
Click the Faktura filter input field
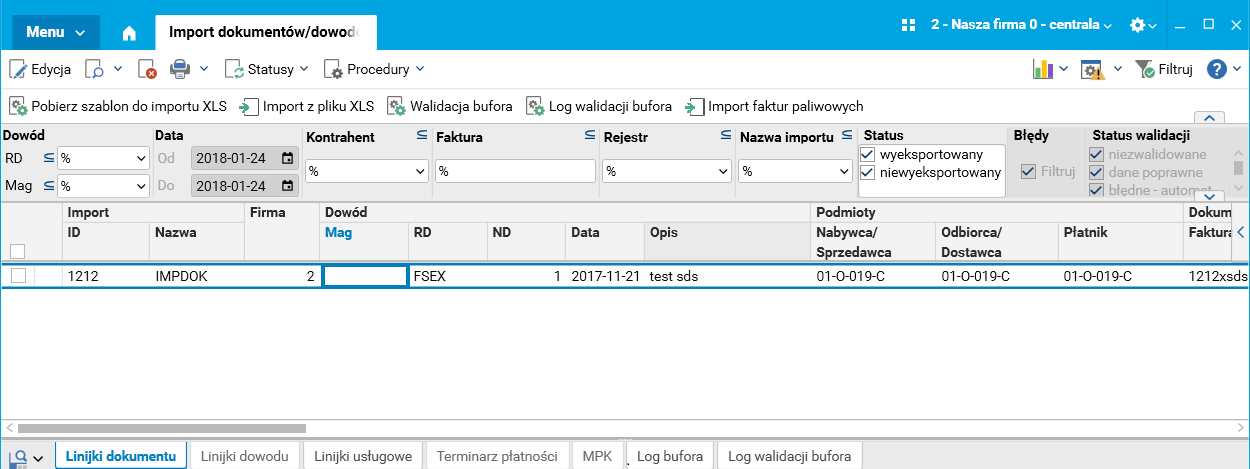pos(515,171)
